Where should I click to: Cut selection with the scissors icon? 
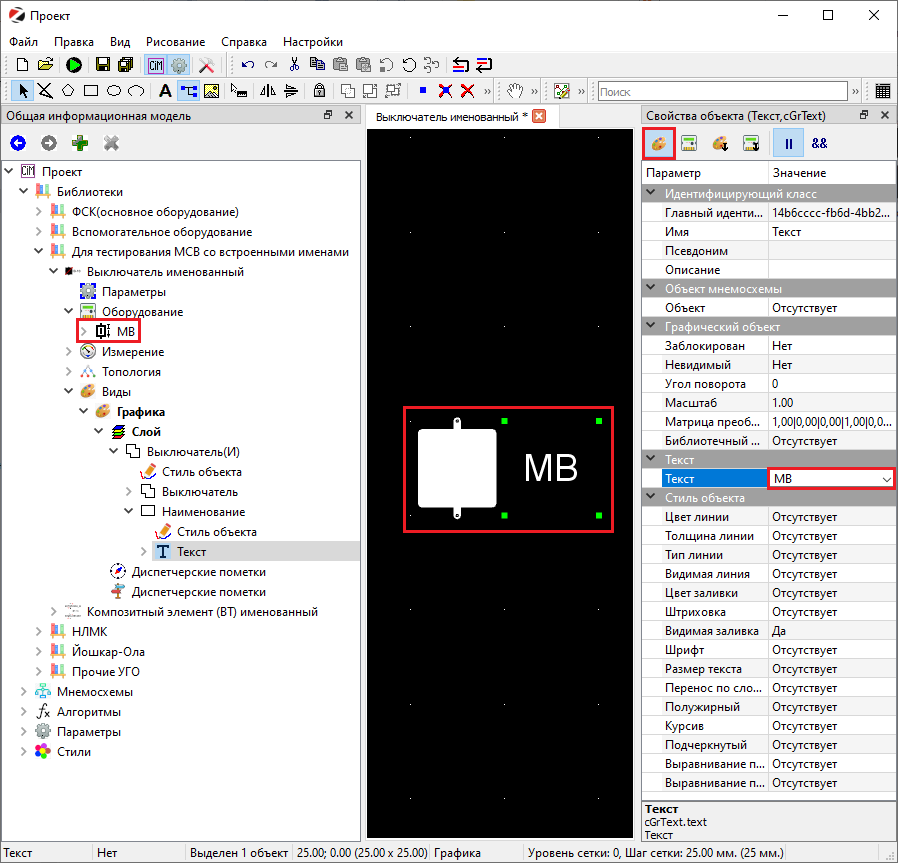pos(294,65)
